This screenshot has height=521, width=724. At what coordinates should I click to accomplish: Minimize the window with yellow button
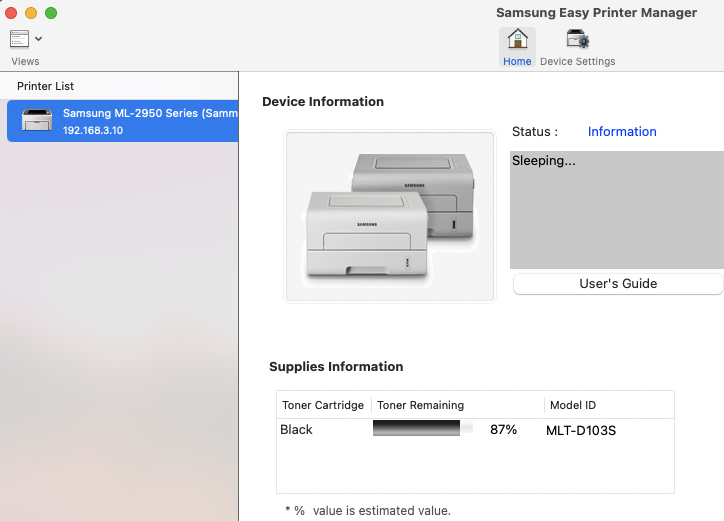tap(31, 13)
